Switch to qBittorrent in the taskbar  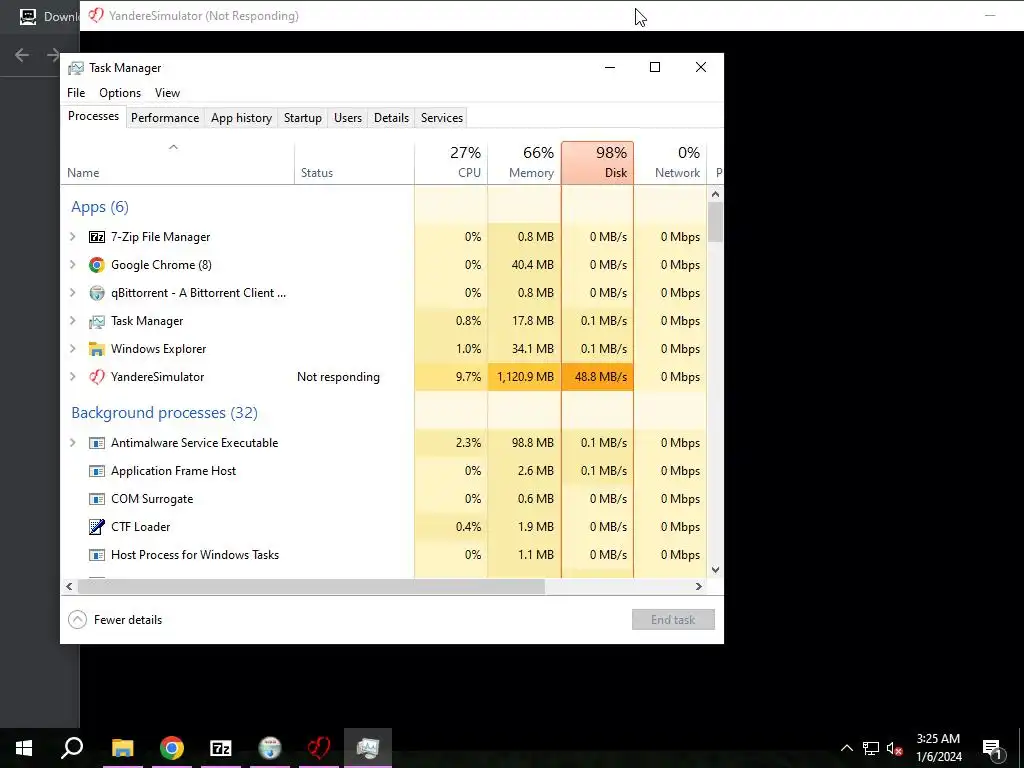[270, 748]
